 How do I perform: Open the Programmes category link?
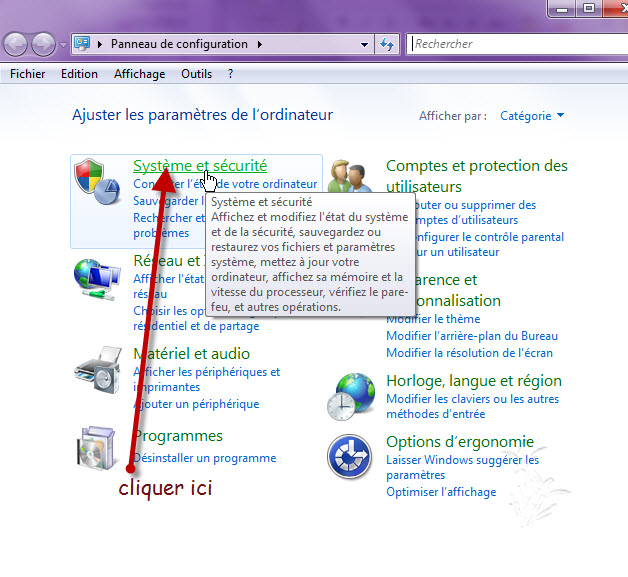click(x=178, y=436)
